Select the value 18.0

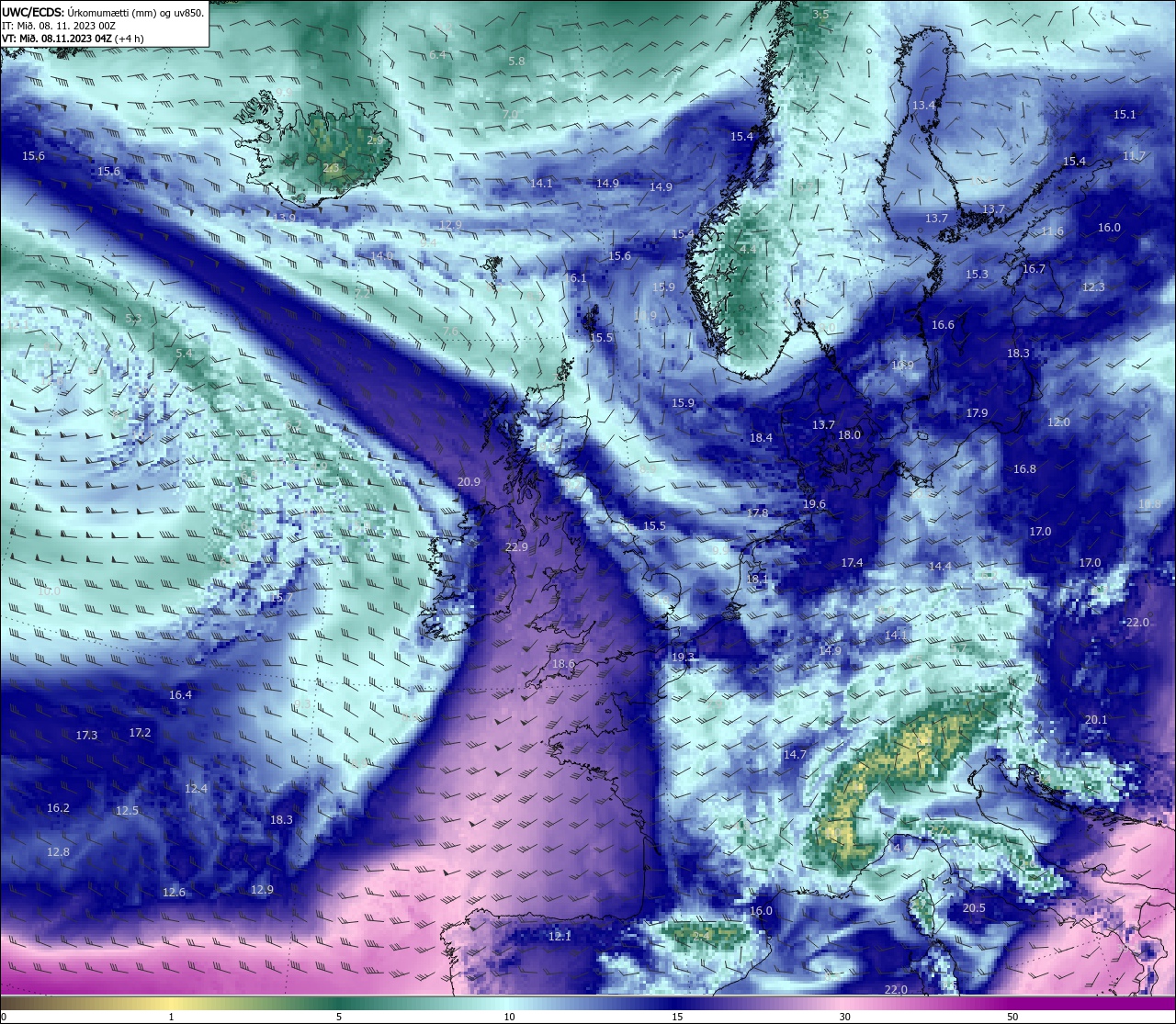click(x=849, y=434)
